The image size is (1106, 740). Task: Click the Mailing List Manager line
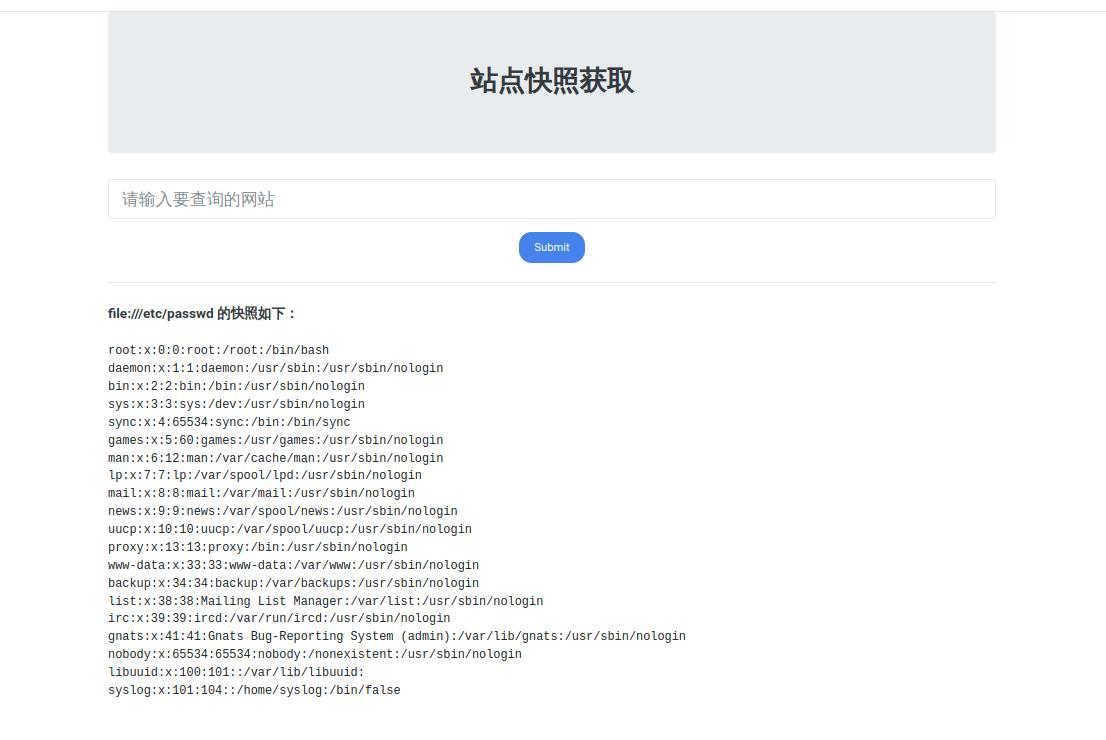pos(325,602)
